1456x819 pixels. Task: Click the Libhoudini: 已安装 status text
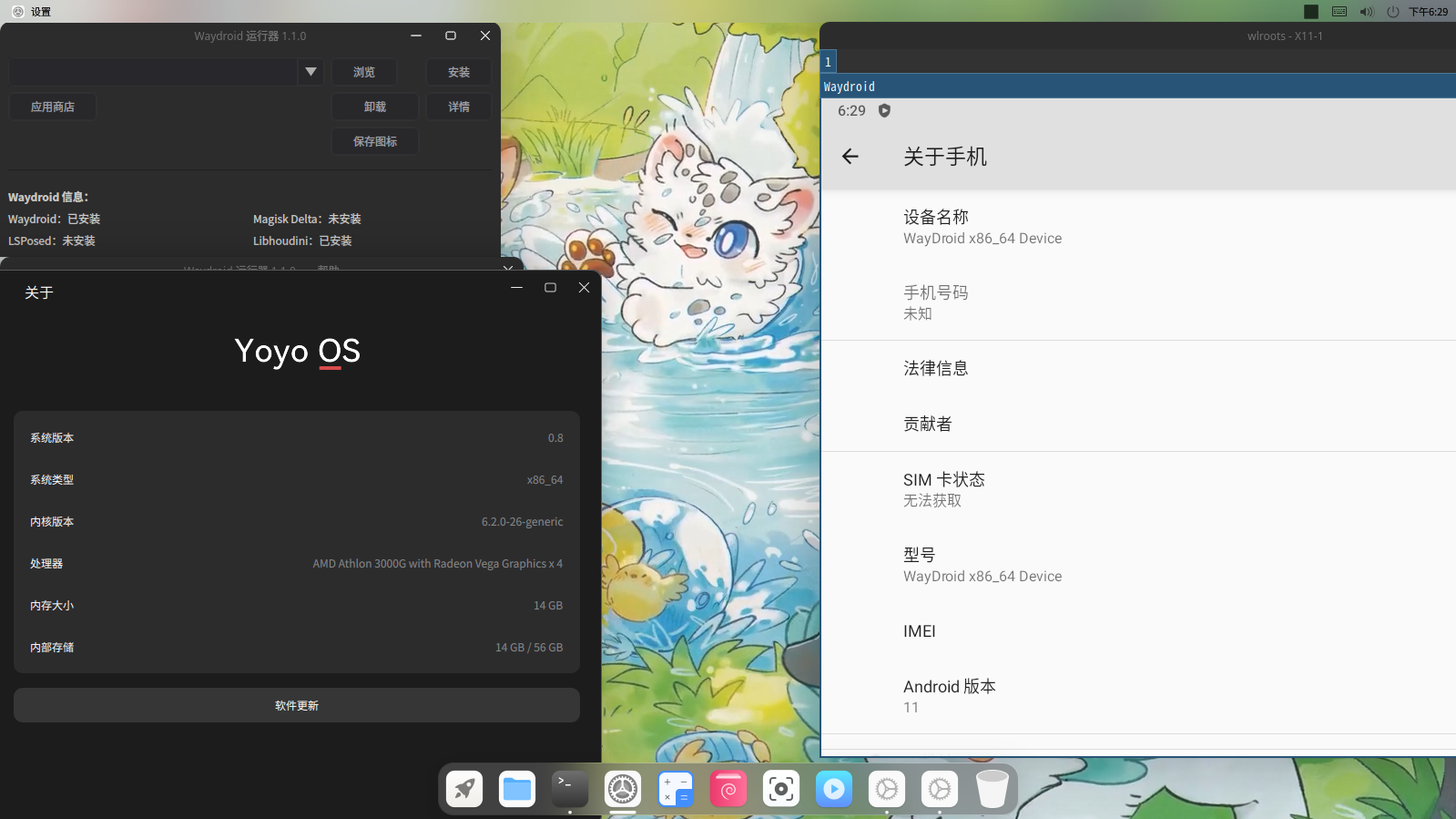302,241
